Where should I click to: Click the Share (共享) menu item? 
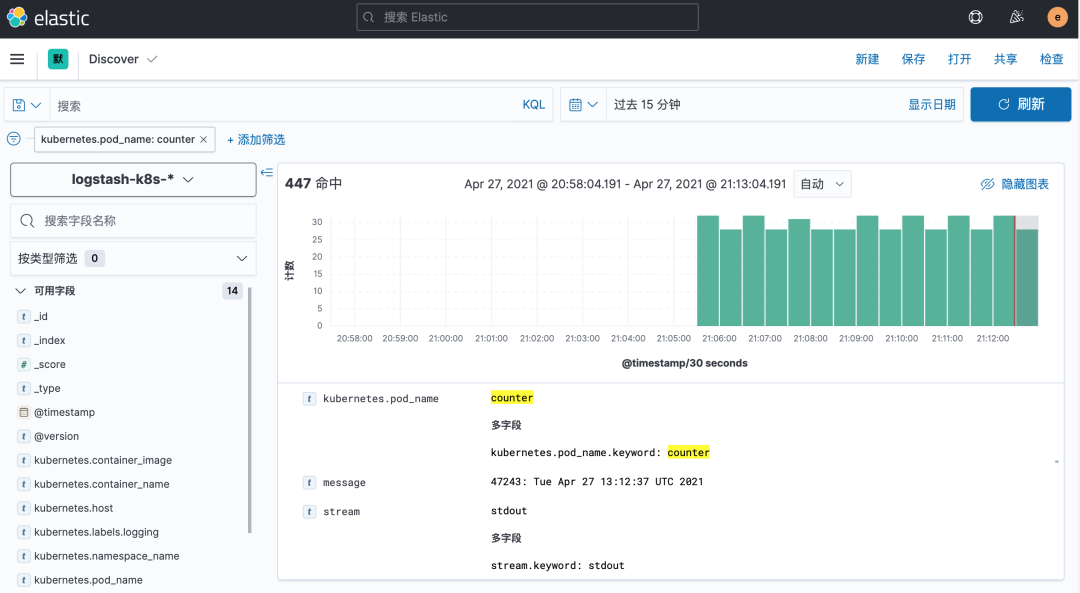point(1006,59)
